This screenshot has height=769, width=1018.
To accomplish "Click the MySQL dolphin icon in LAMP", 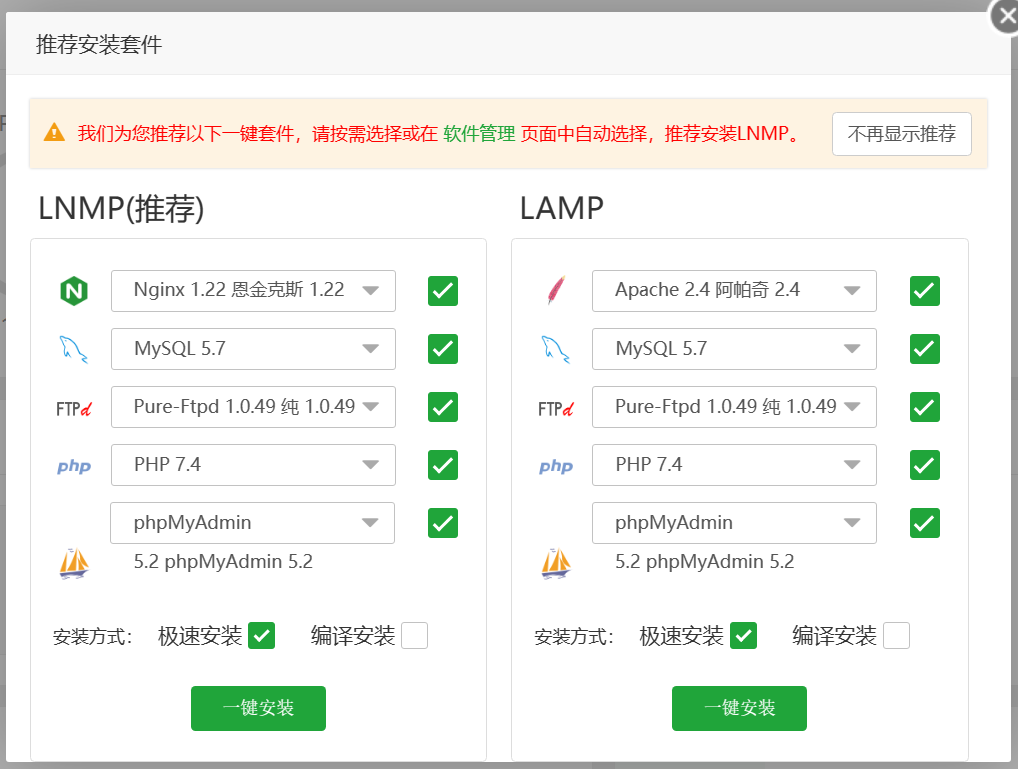I will click(x=555, y=349).
